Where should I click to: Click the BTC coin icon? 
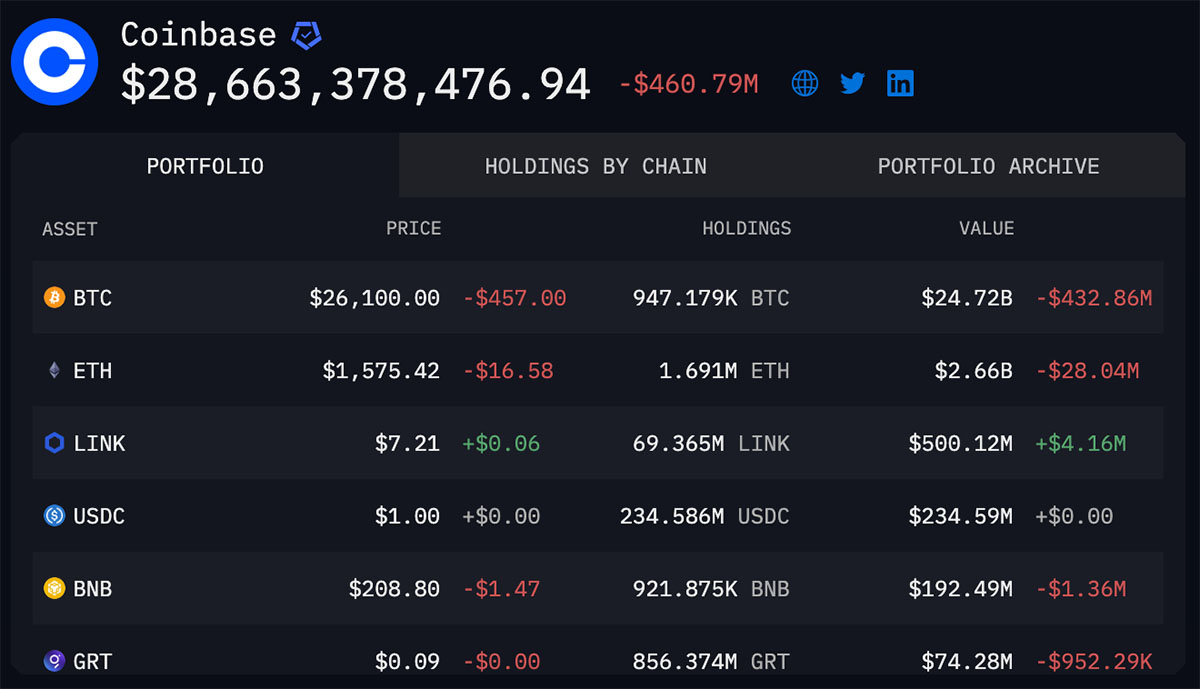click(x=54, y=298)
